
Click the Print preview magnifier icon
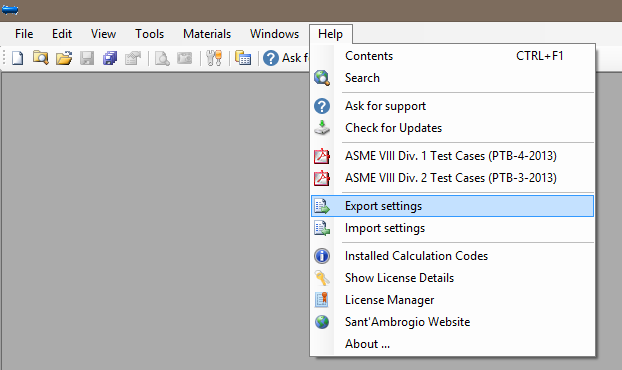[x=162, y=58]
